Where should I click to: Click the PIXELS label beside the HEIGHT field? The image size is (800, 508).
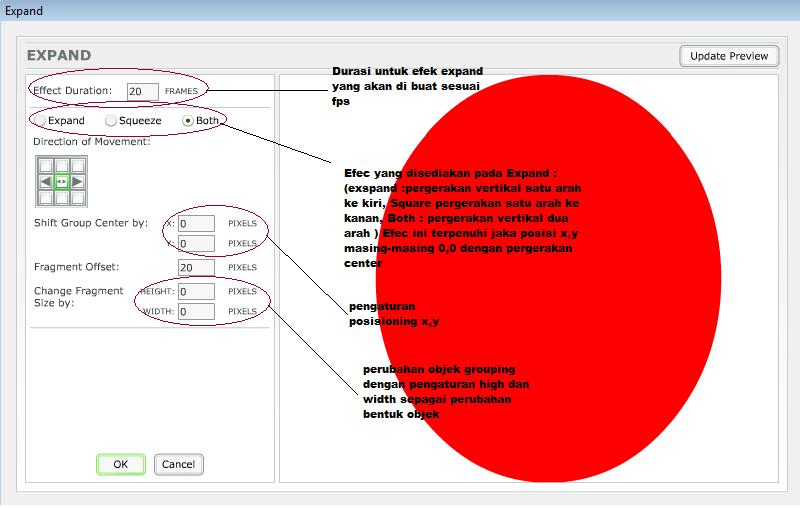click(x=242, y=291)
